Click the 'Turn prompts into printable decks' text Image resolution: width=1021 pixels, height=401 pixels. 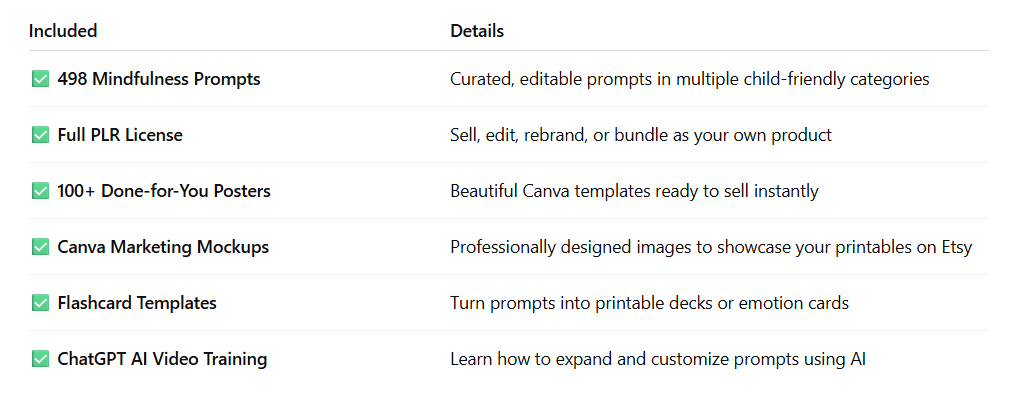pyautogui.click(x=650, y=303)
